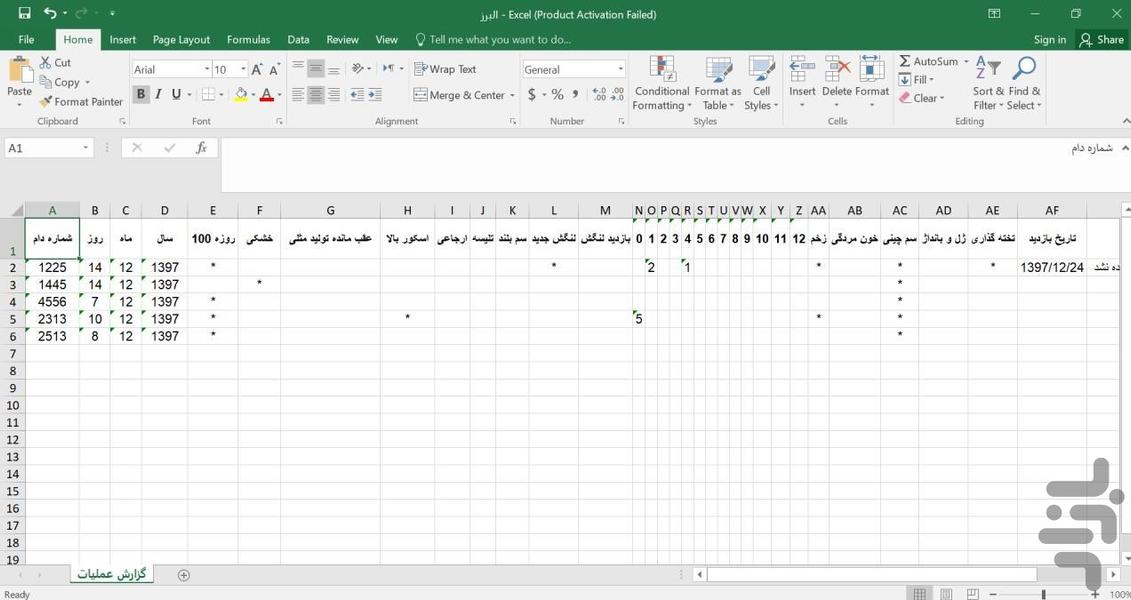This screenshot has height=600, width=1131.
Task: Click the Borders icon
Action: click(x=208, y=94)
